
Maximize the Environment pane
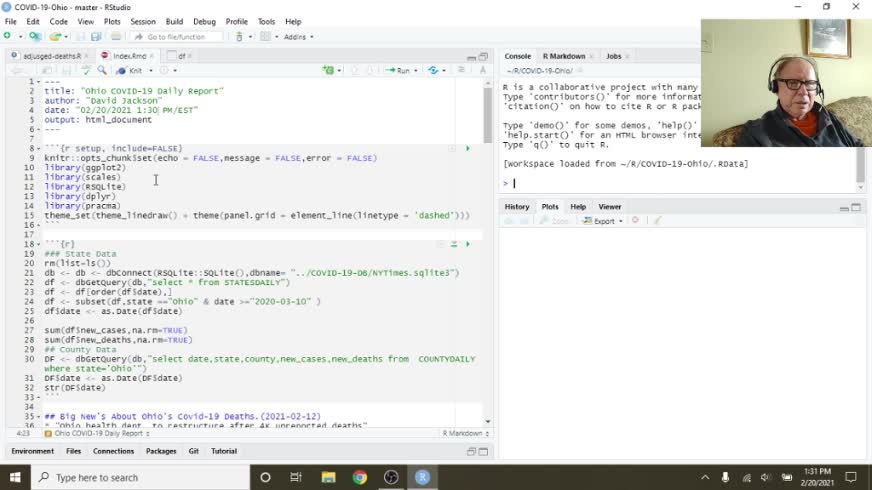[x=483, y=452]
